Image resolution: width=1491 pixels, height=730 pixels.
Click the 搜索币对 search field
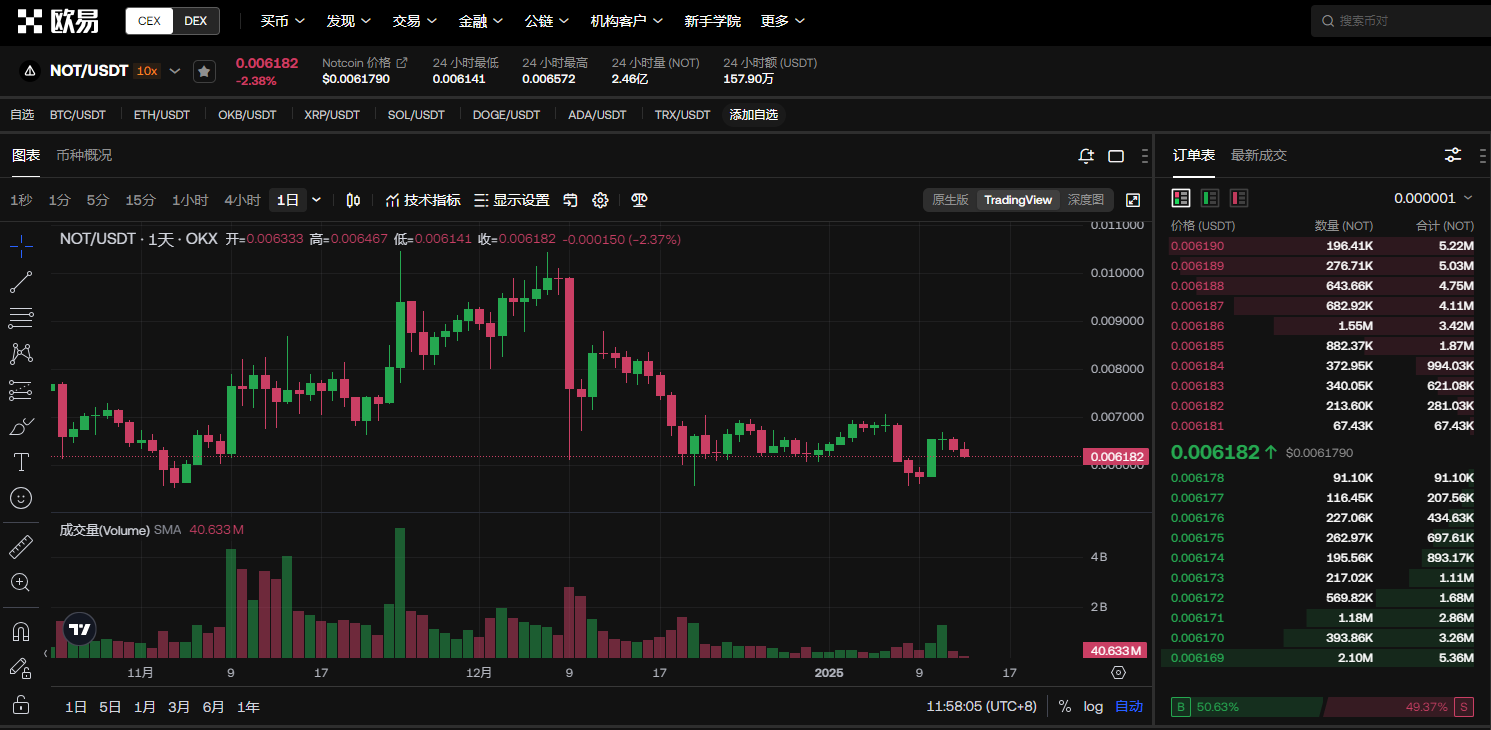1400,21
